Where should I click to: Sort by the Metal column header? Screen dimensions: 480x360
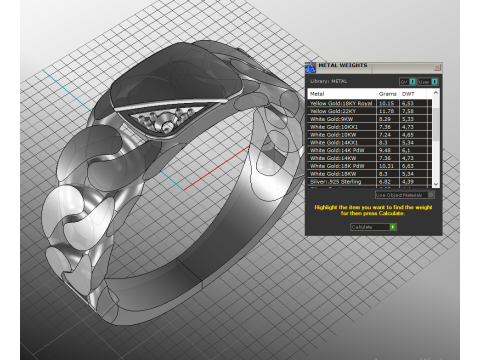coord(342,94)
